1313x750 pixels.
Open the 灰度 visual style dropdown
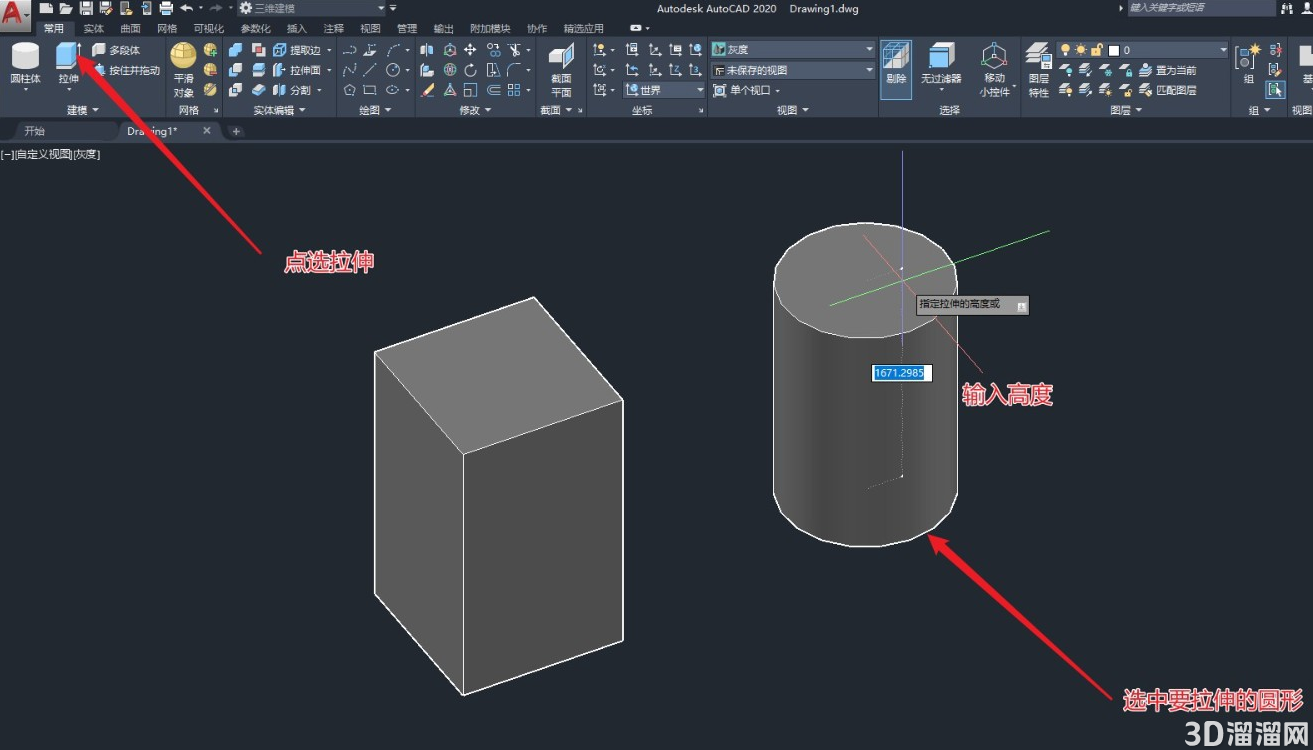tap(793, 49)
